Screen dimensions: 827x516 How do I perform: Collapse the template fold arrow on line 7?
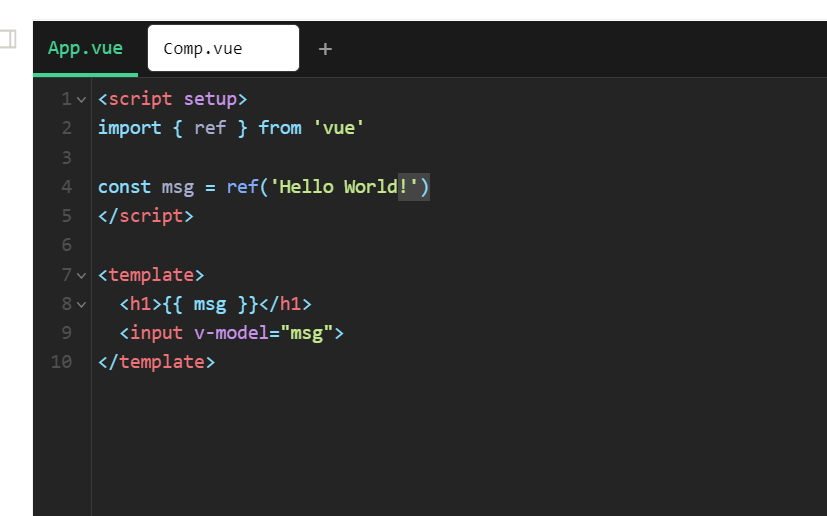point(81,275)
